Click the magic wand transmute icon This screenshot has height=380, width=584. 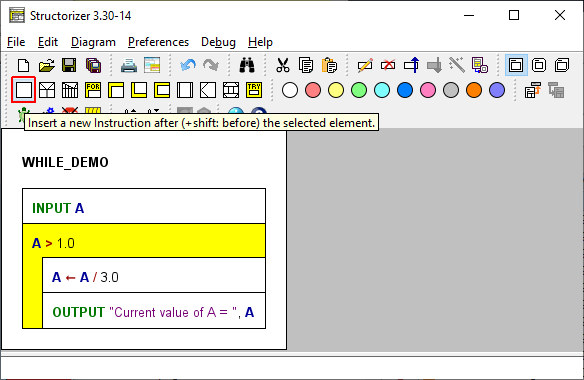(x=457, y=66)
